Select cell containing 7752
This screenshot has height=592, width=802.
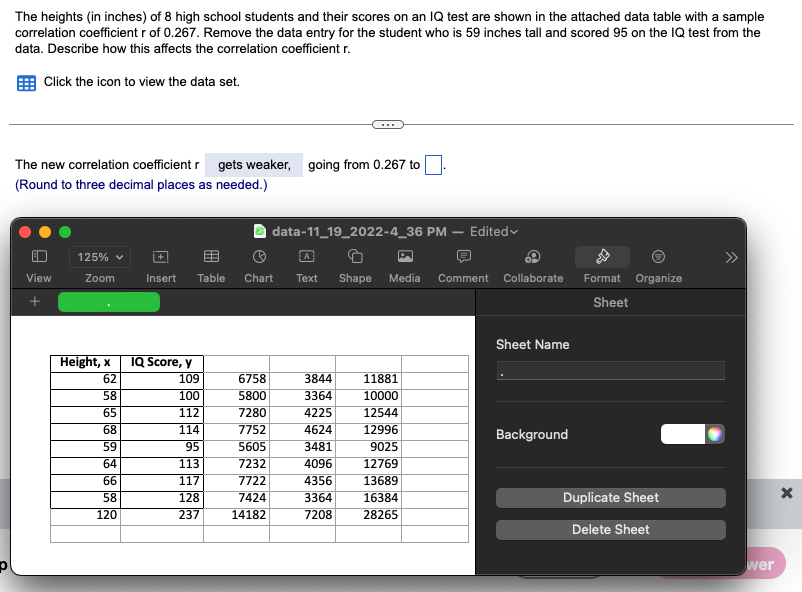point(236,431)
